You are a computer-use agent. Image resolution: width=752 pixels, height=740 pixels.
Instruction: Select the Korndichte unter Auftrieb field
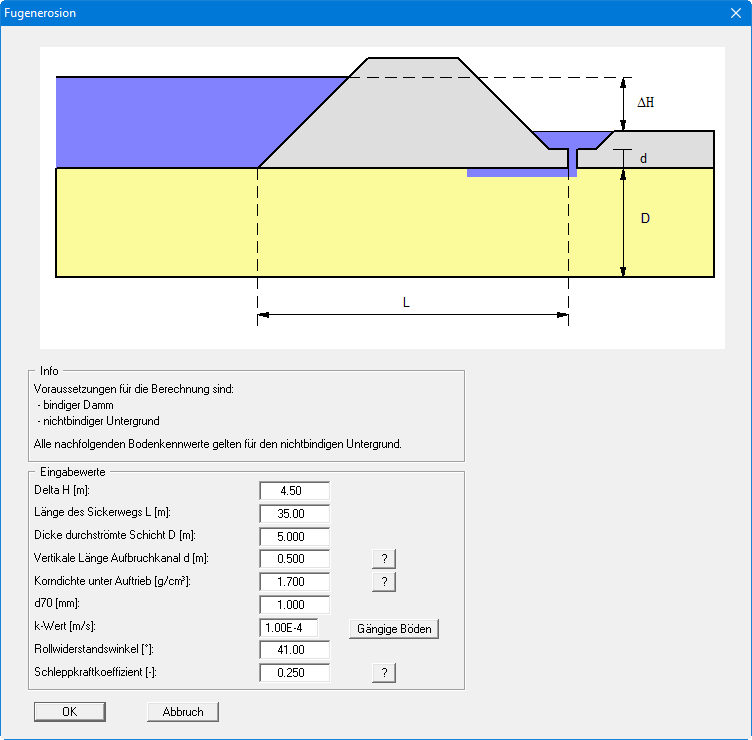pos(293,582)
